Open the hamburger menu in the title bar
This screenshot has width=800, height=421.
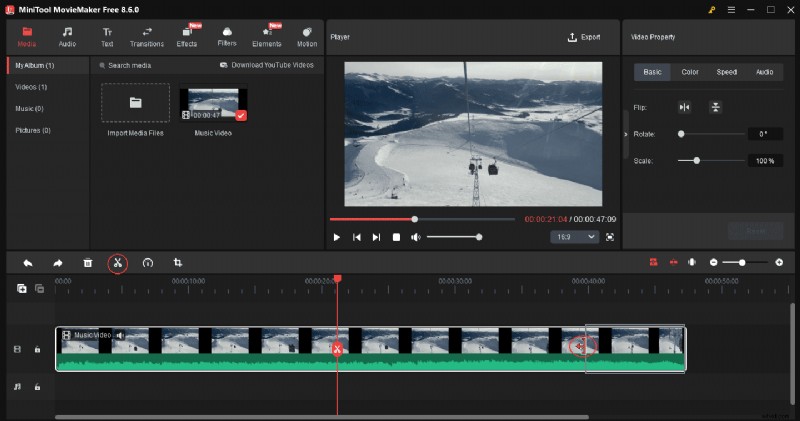point(731,10)
